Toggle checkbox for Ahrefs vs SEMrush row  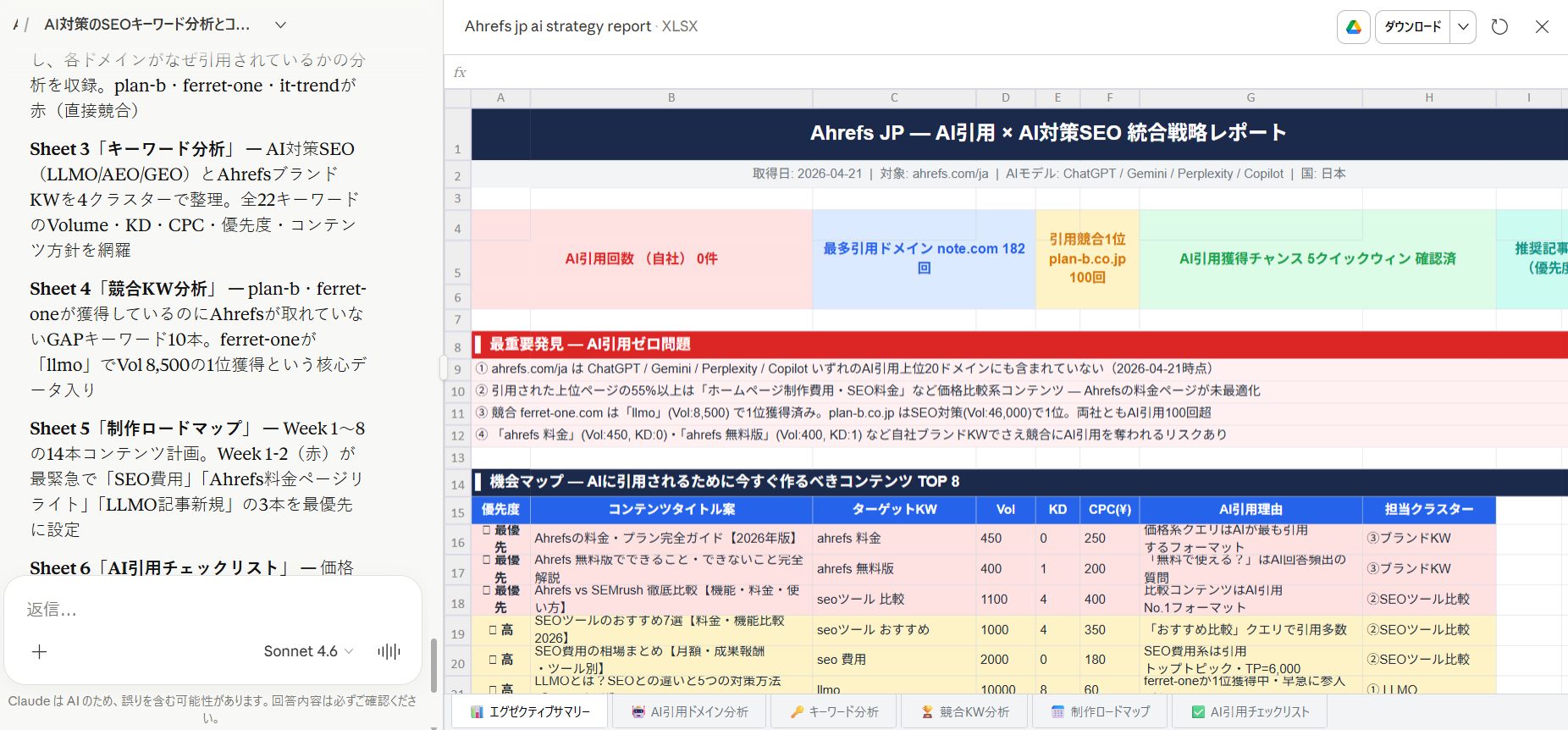(x=487, y=591)
